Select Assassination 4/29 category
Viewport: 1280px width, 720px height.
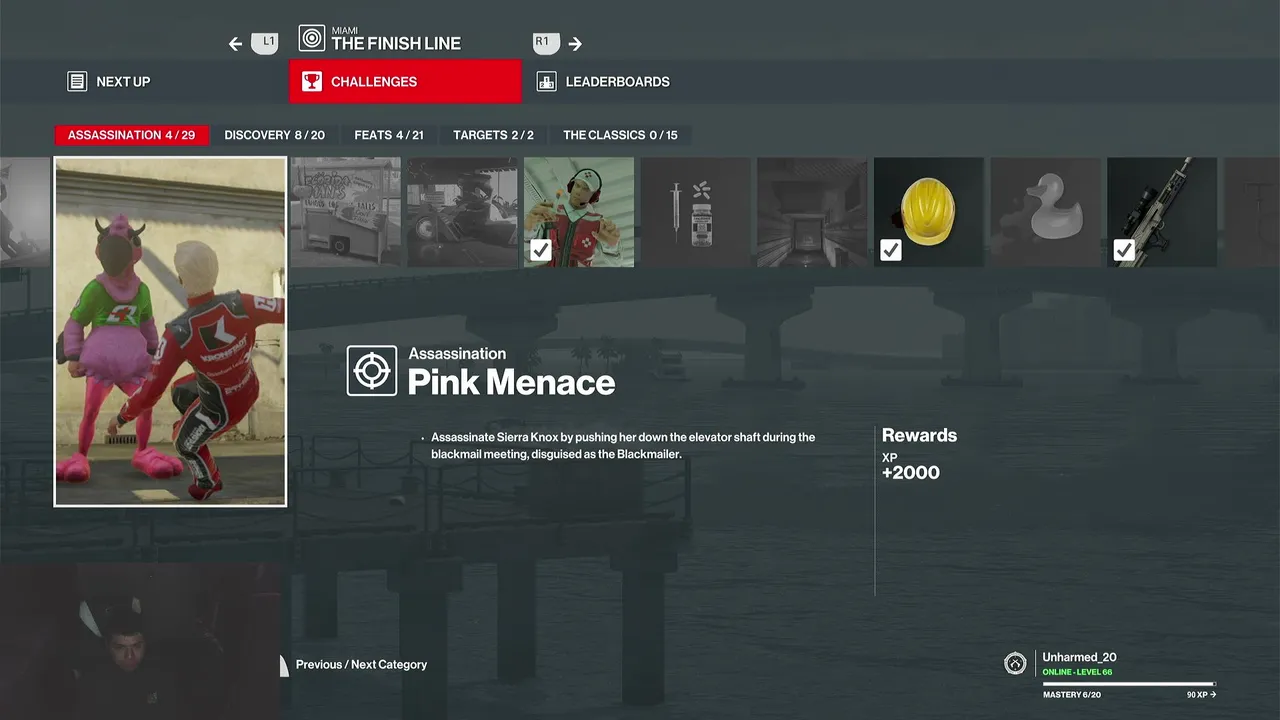(131, 135)
